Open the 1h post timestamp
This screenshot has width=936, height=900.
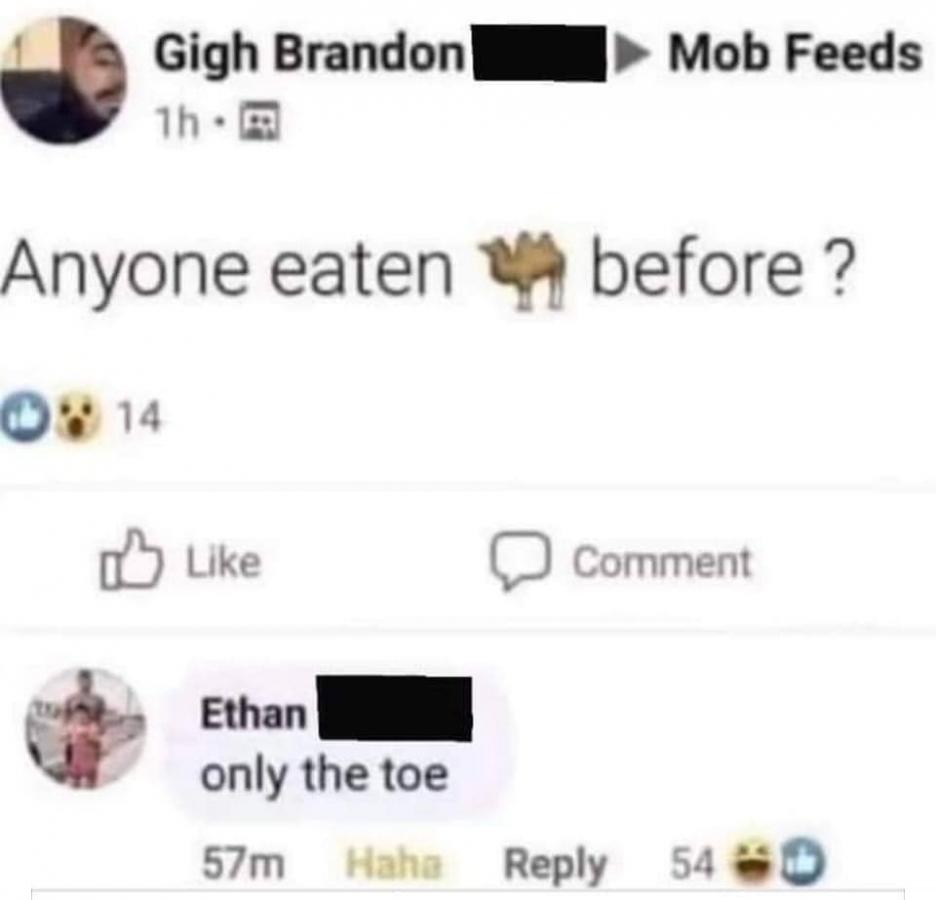click(176, 124)
